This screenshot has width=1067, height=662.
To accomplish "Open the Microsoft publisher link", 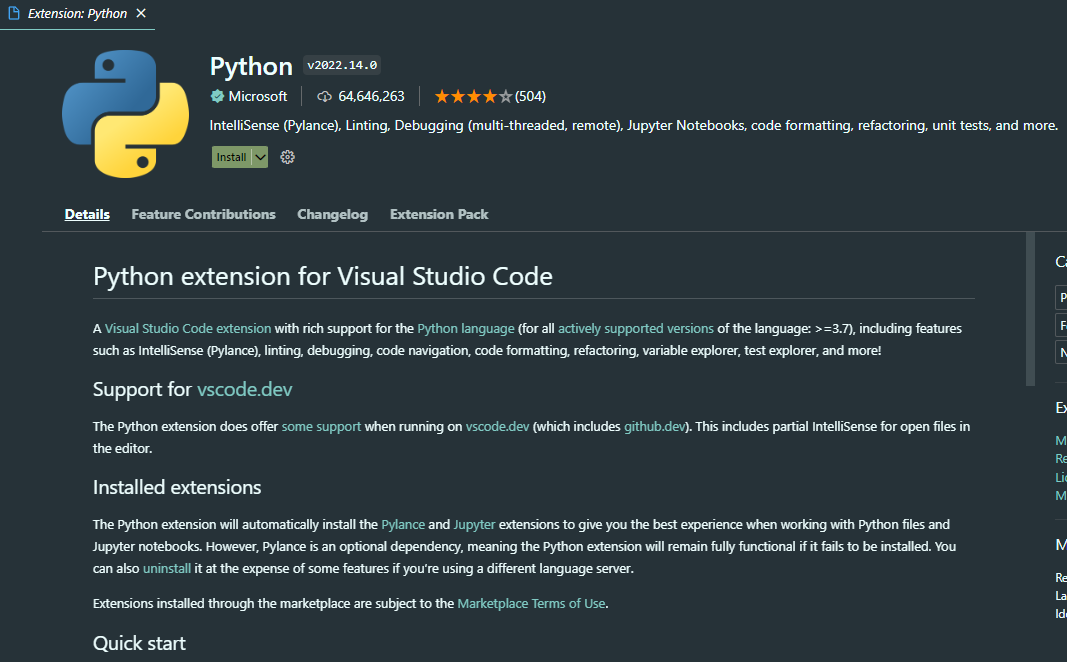I will click(257, 97).
